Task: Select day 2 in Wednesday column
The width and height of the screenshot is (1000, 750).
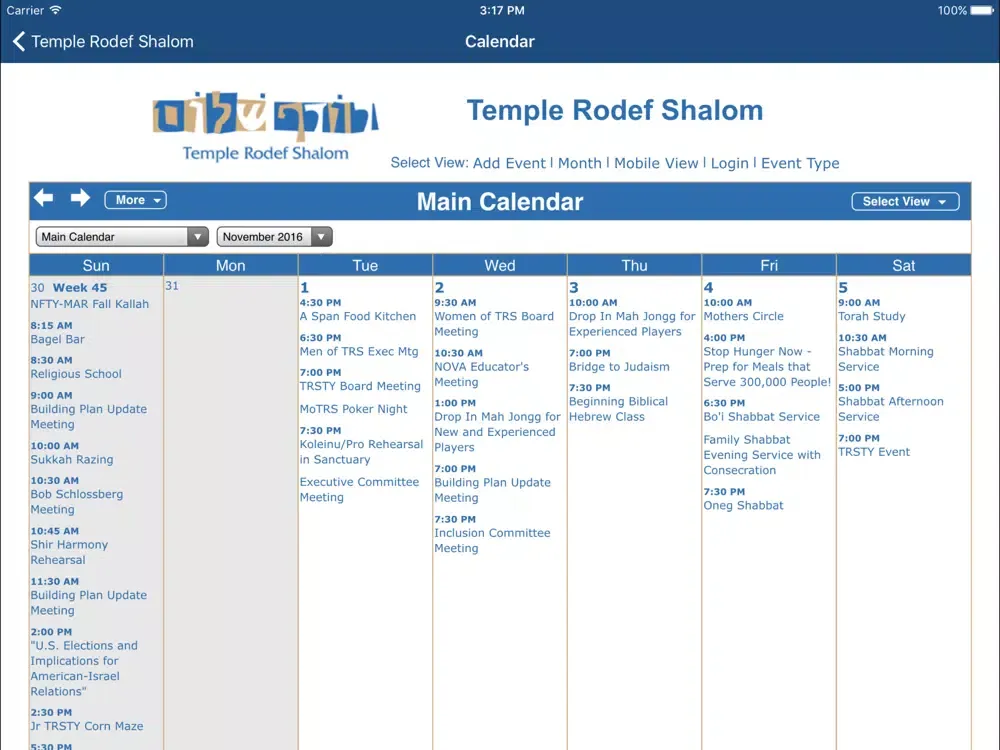Action: click(439, 288)
